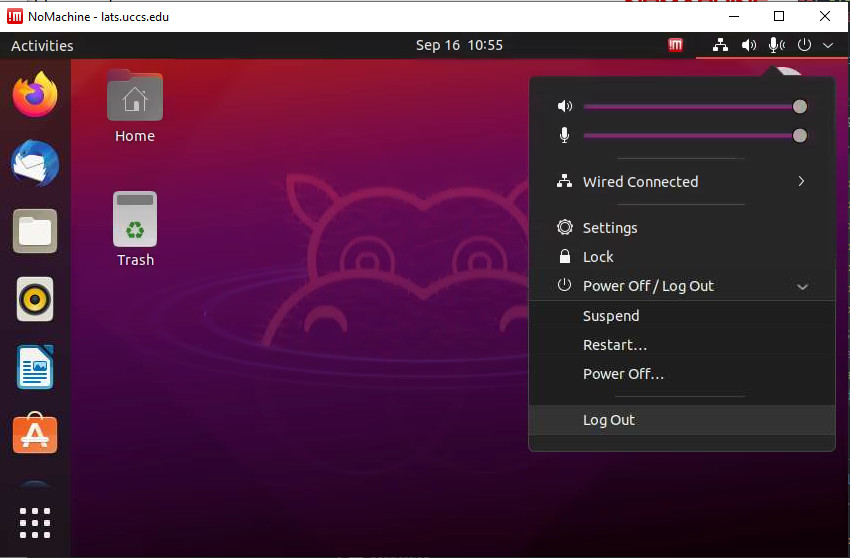This screenshot has width=850, height=558.
Task: Click the NoMachine tray icon in top bar
Action: pos(675,45)
